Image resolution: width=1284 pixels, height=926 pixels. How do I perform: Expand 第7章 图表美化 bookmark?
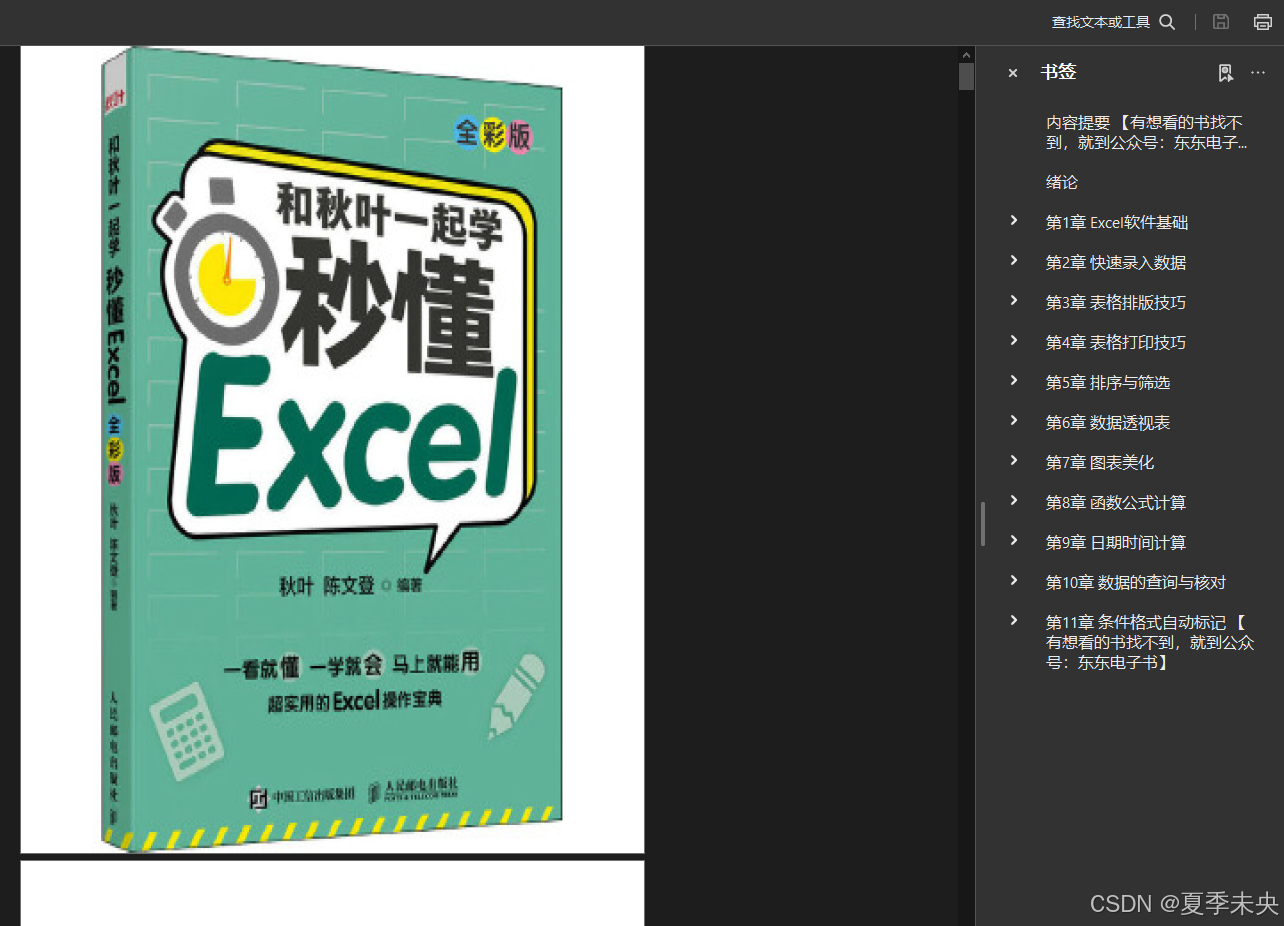(x=1014, y=461)
